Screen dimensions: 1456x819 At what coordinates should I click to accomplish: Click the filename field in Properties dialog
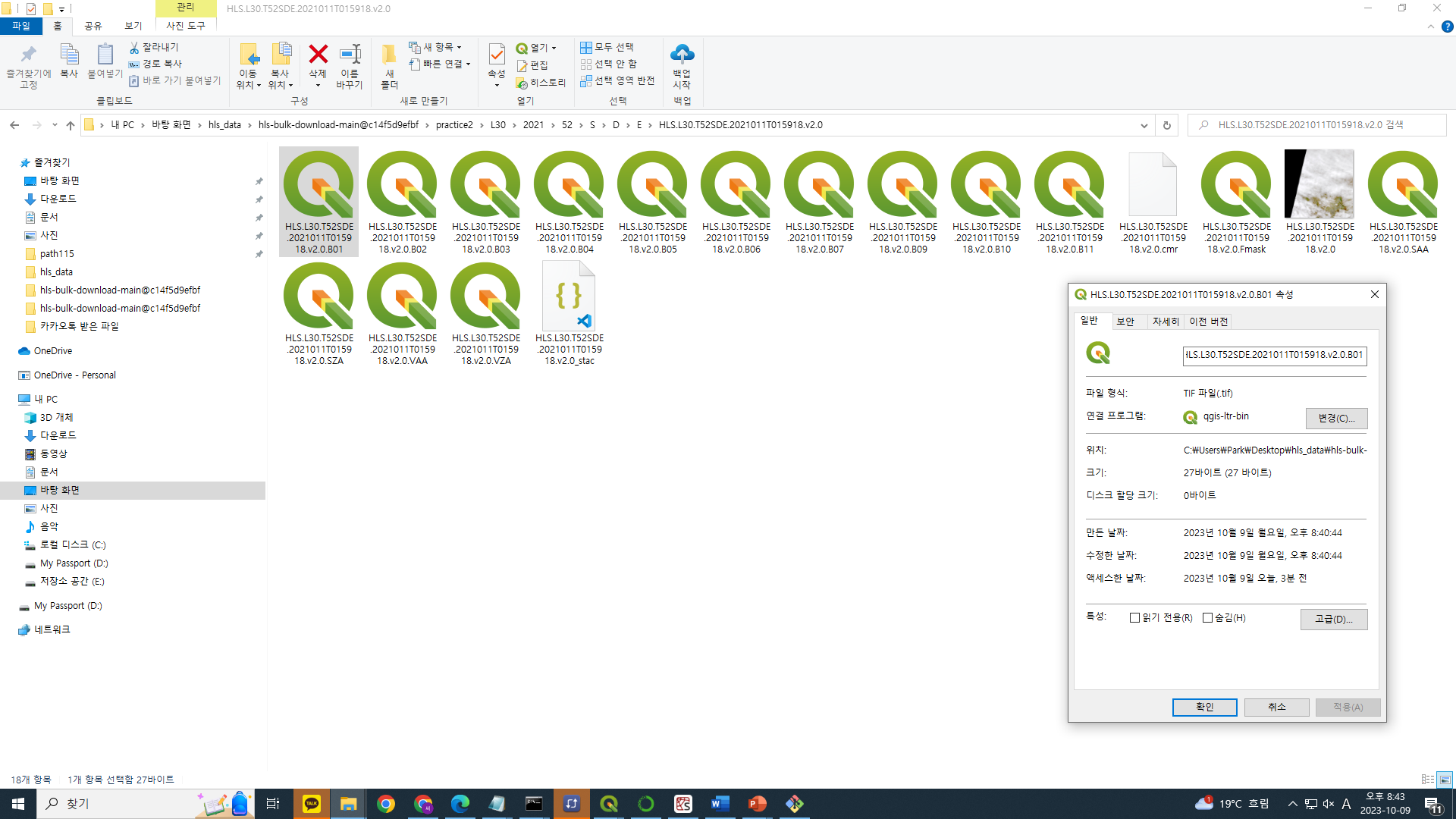(x=1274, y=355)
